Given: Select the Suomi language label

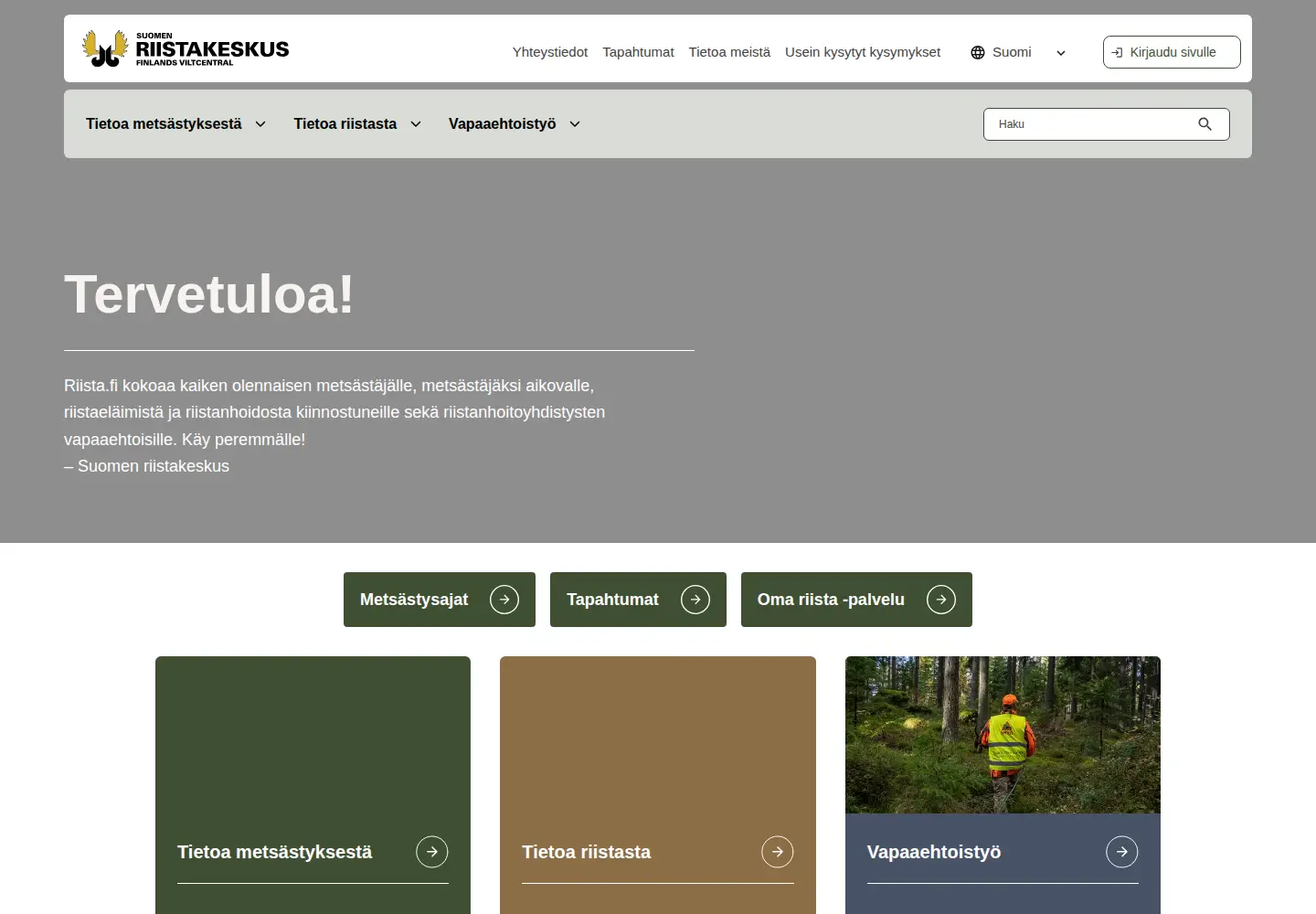Looking at the screenshot, I should 1012,52.
